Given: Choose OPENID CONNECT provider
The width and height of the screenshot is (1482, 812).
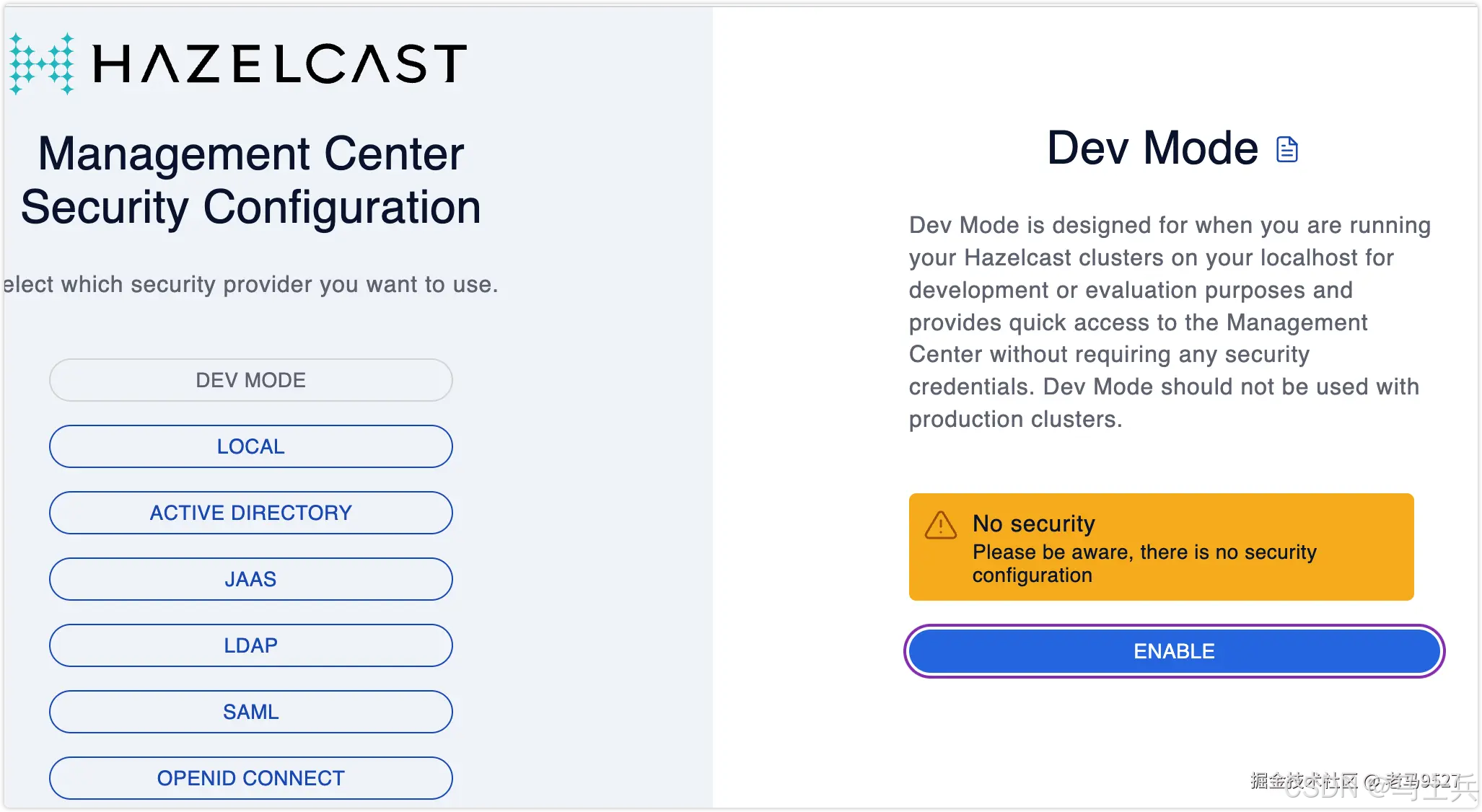Looking at the screenshot, I should coord(250,777).
